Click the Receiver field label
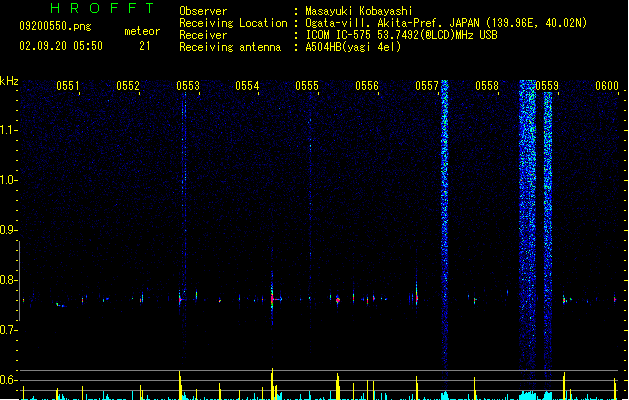This screenshot has height=400, width=629. (x=203, y=35)
